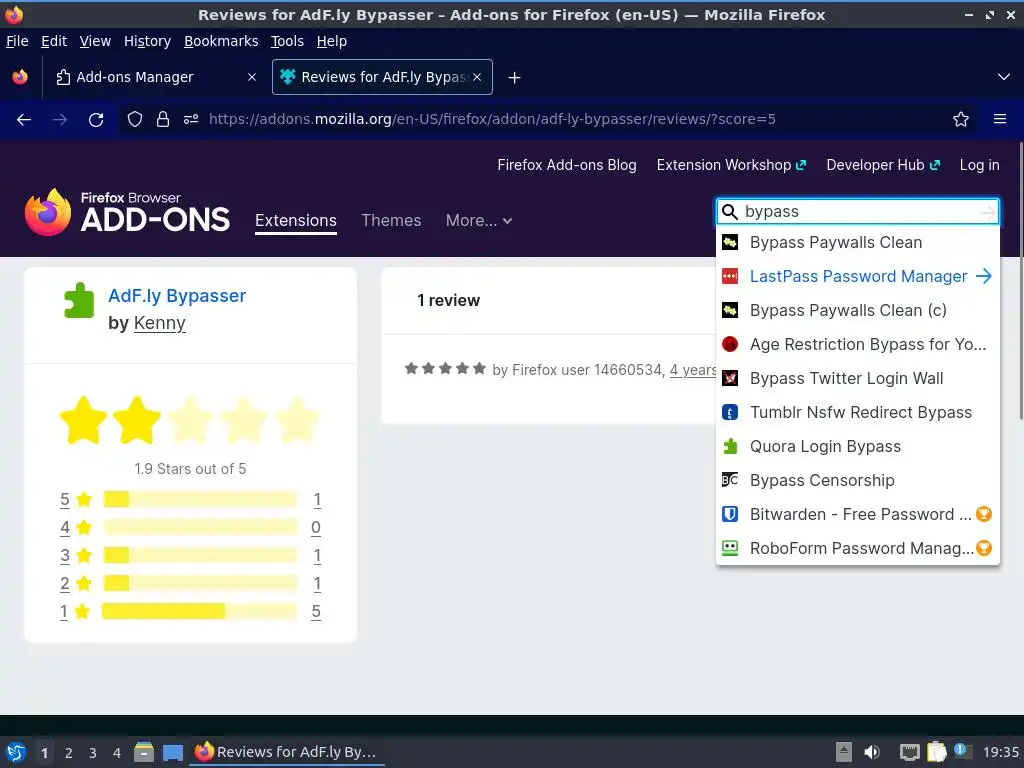Click the Bitwarden shield icon
This screenshot has width=1024, height=768.
coord(730,514)
